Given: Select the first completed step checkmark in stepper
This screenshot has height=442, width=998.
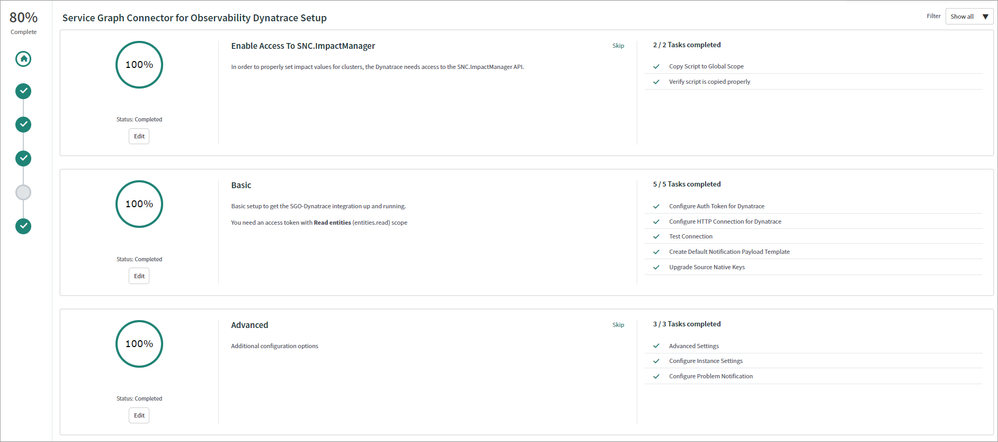Looking at the screenshot, I should 24,91.
